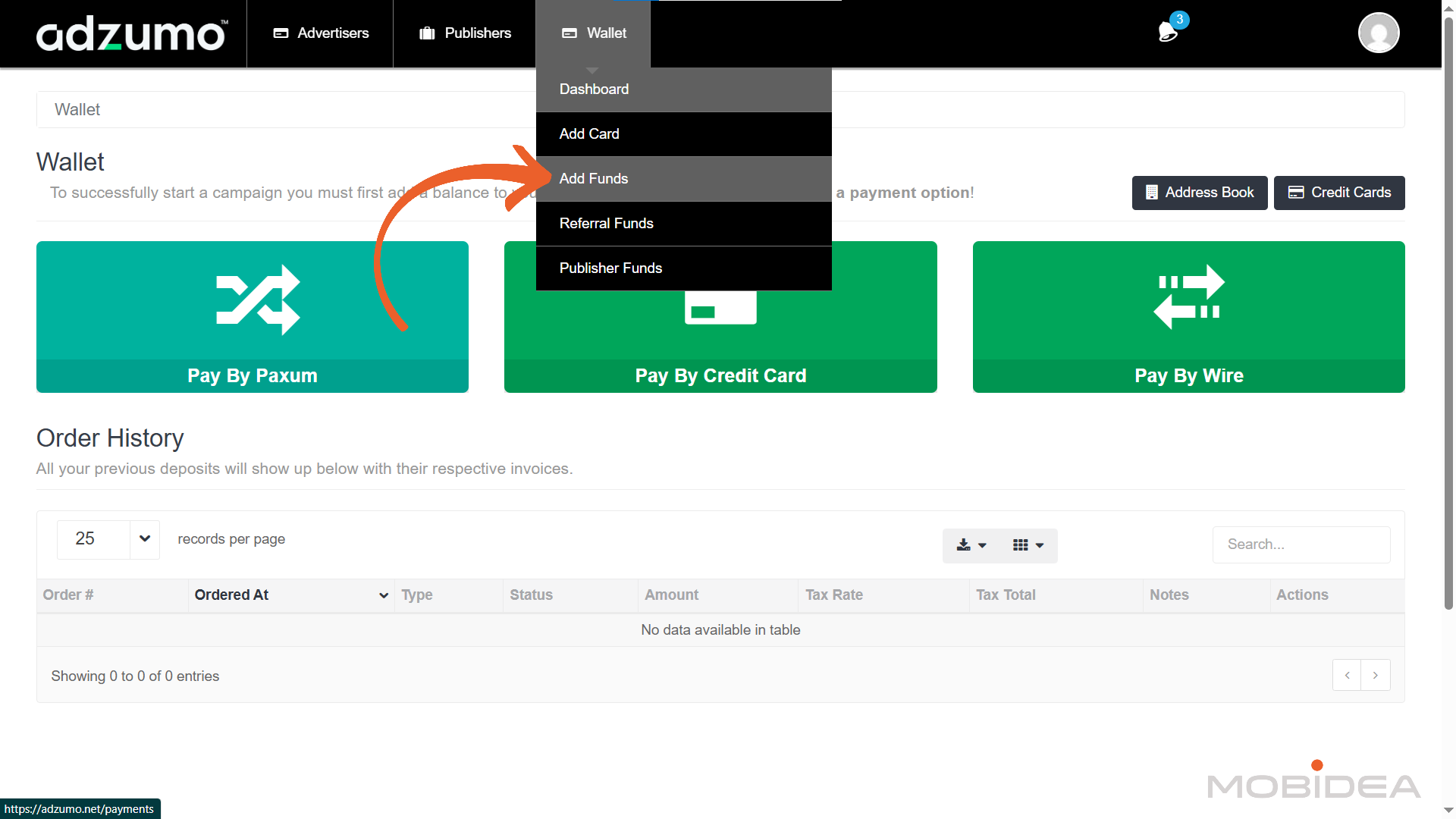Click the Pay By Paxum shuffle icon
The width and height of the screenshot is (1456, 819).
tap(258, 300)
